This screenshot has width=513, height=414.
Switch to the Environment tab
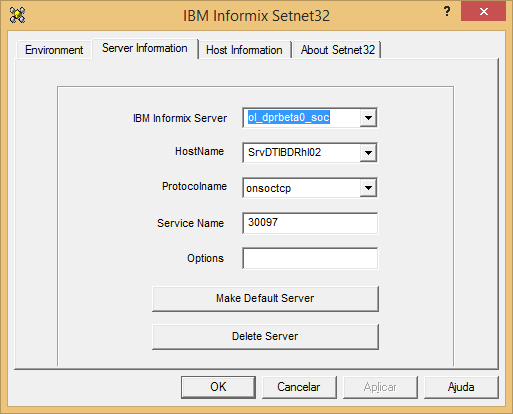pyautogui.click(x=54, y=50)
